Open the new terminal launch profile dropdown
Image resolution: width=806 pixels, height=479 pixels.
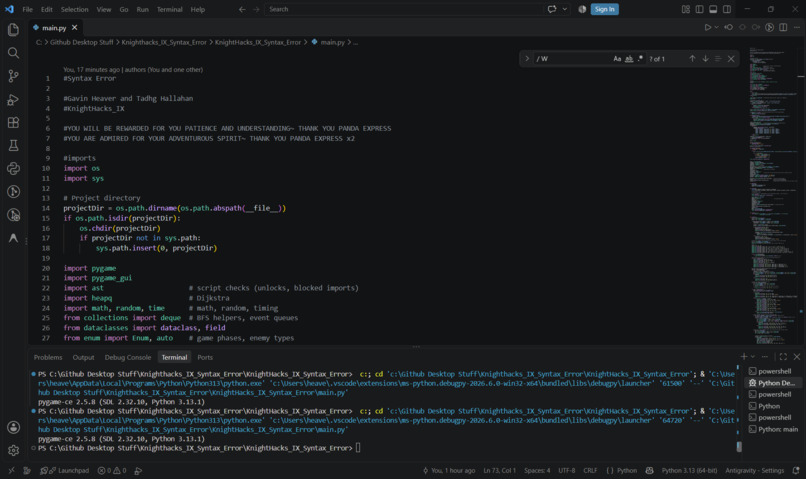click(753, 357)
